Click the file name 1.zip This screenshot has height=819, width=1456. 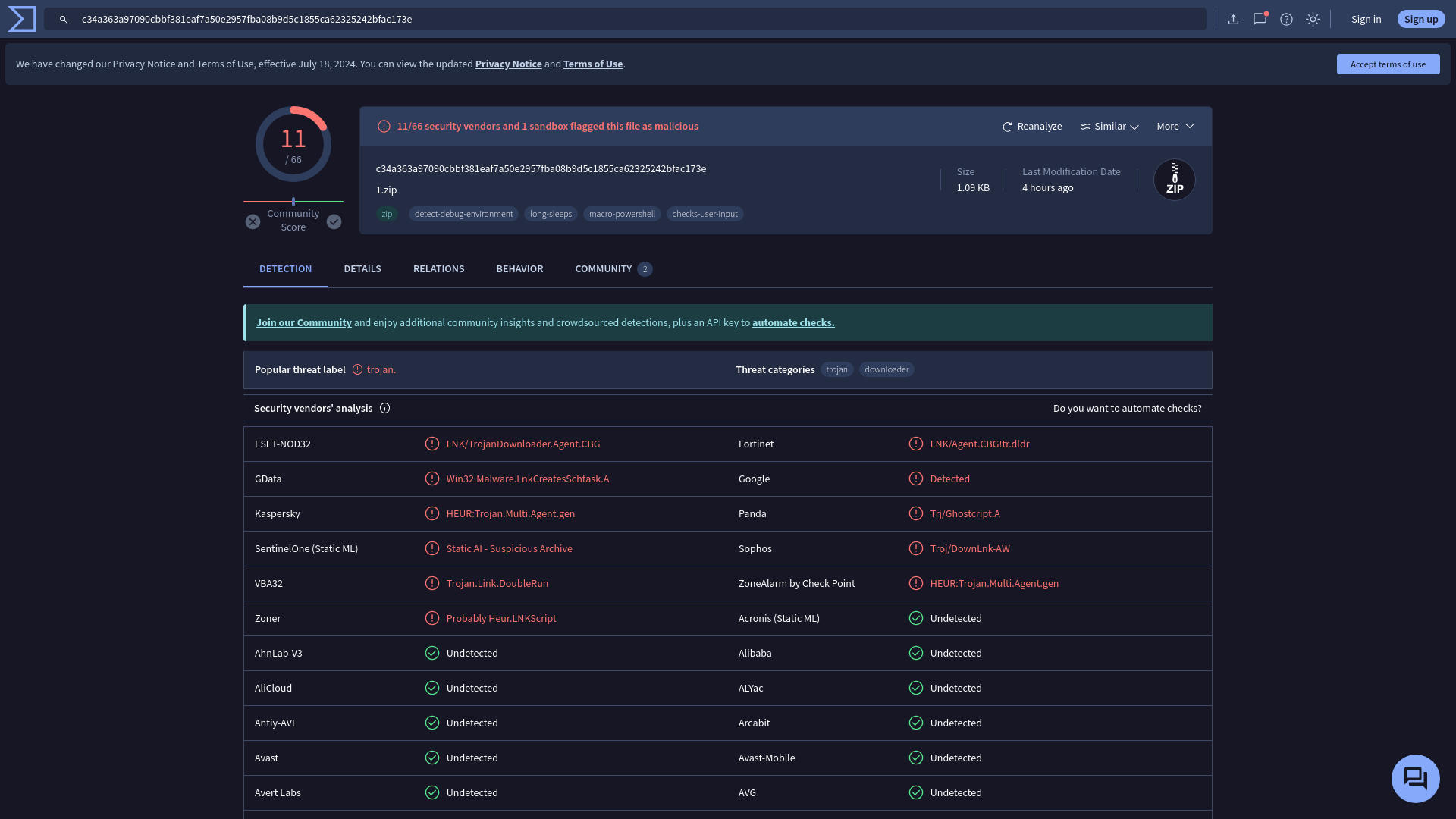[386, 190]
